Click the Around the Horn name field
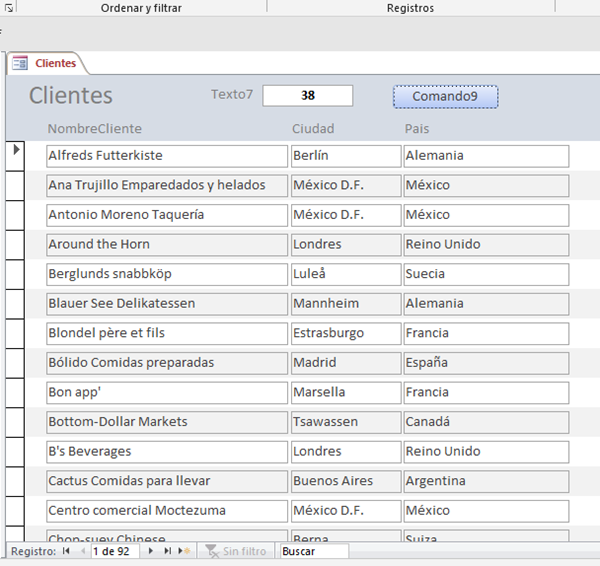This screenshot has width=600, height=566. pyautogui.click(x=167, y=244)
